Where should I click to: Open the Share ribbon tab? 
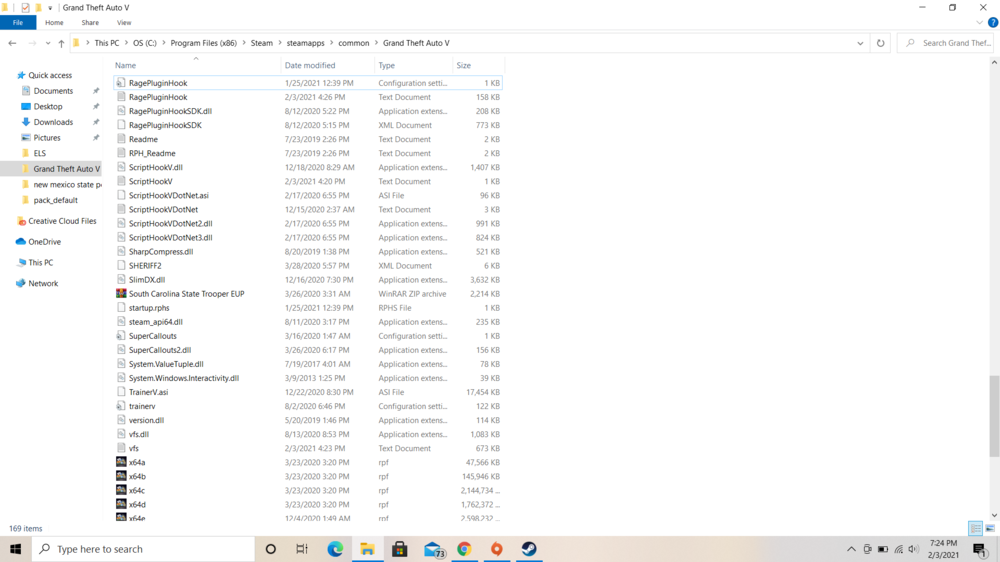click(90, 22)
